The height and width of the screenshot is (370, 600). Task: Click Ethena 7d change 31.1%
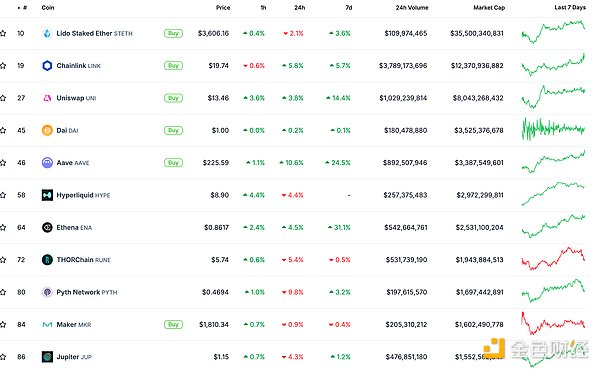click(x=339, y=227)
